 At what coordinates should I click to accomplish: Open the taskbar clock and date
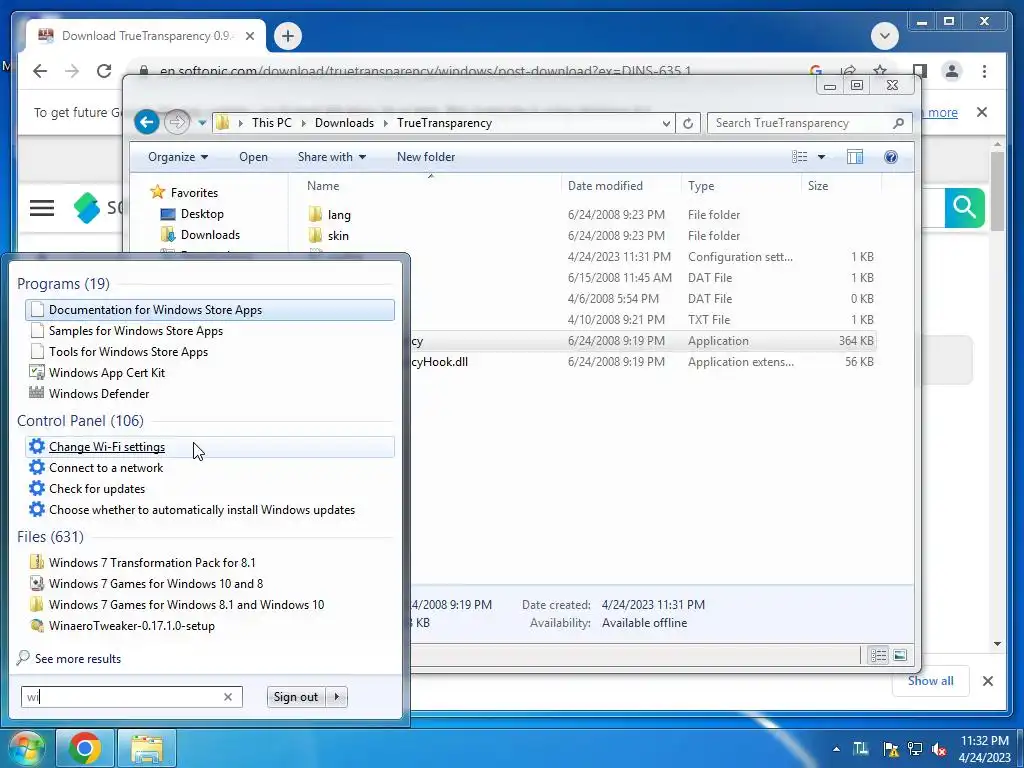tap(985, 749)
